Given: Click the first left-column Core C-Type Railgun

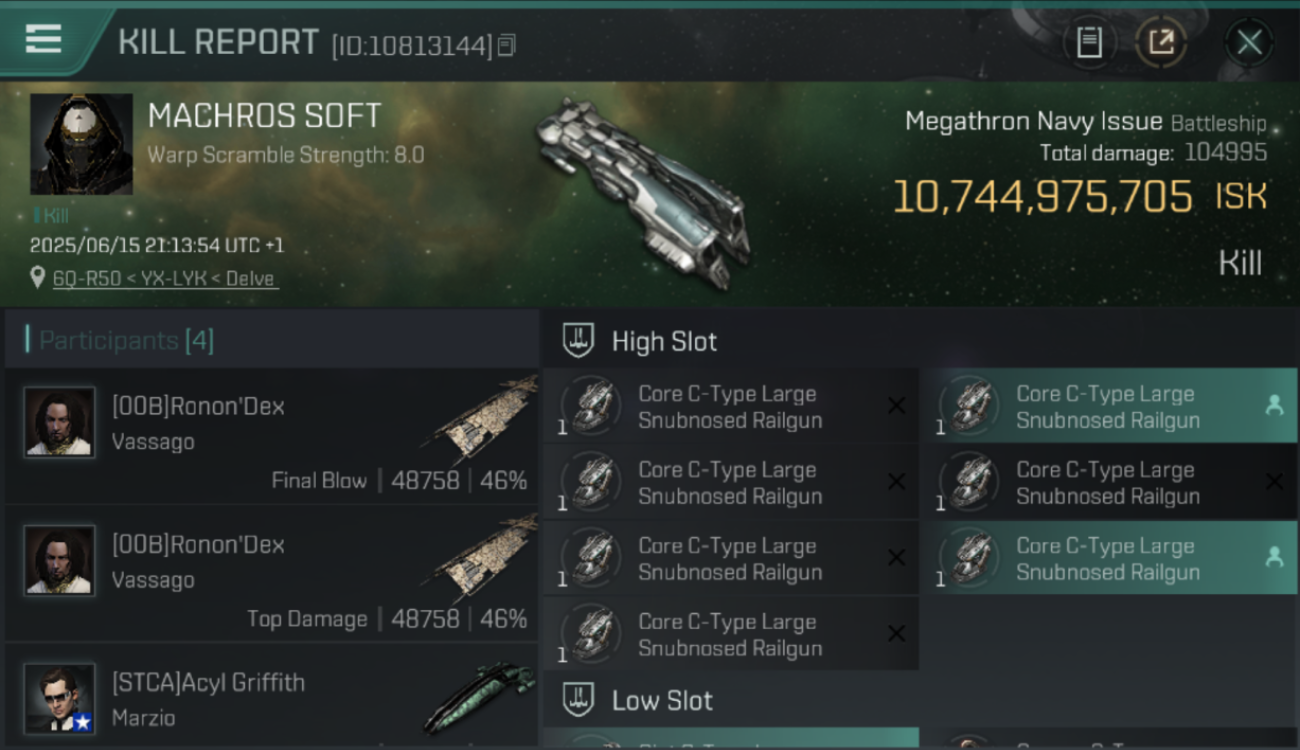Looking at the screenshot, I should coord(731,406).
